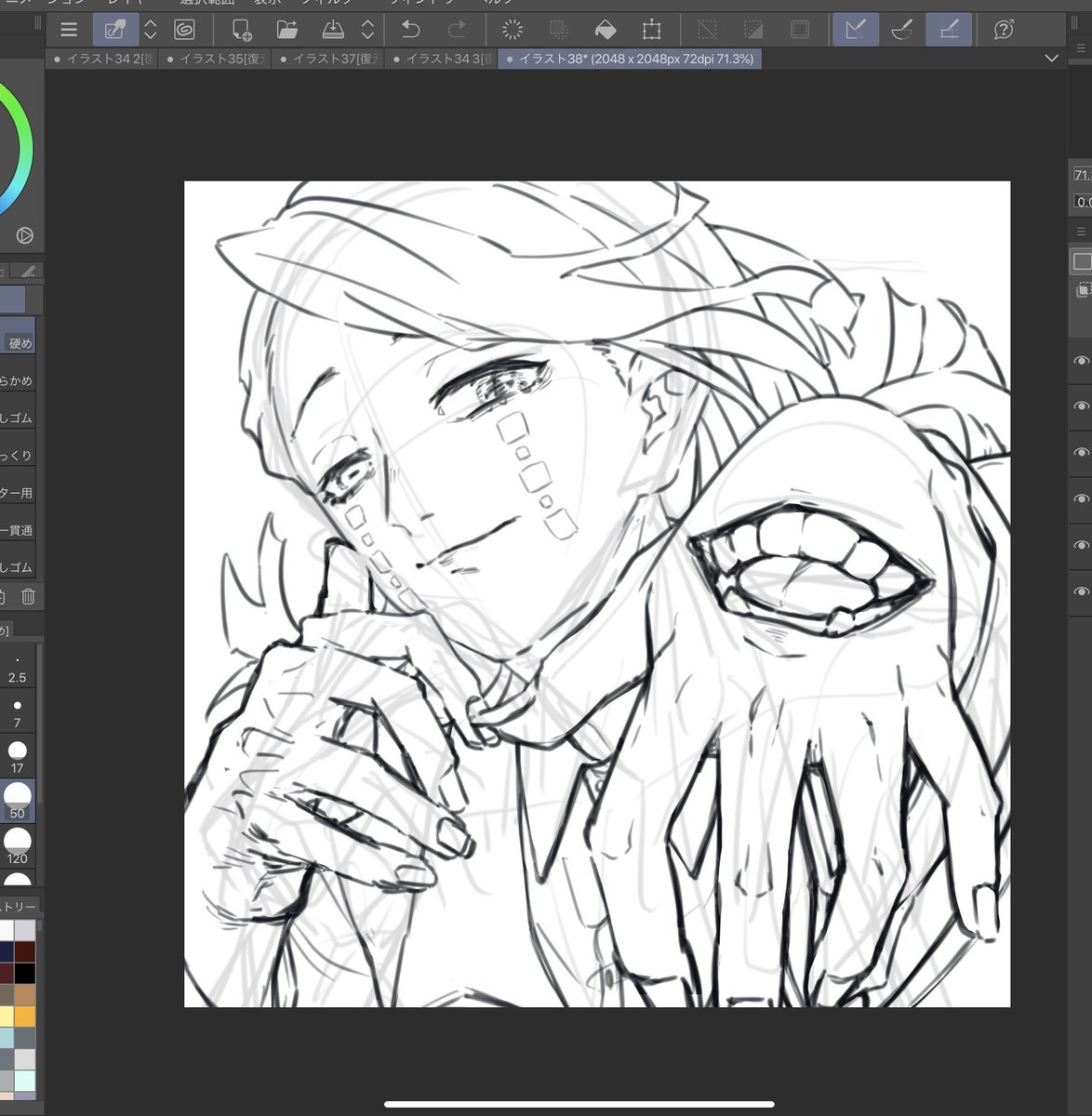Viewport: 1092px width, 1116px height.
Task: Click the navigator frame icon on right panel
Action: [x=1082, y=262]
